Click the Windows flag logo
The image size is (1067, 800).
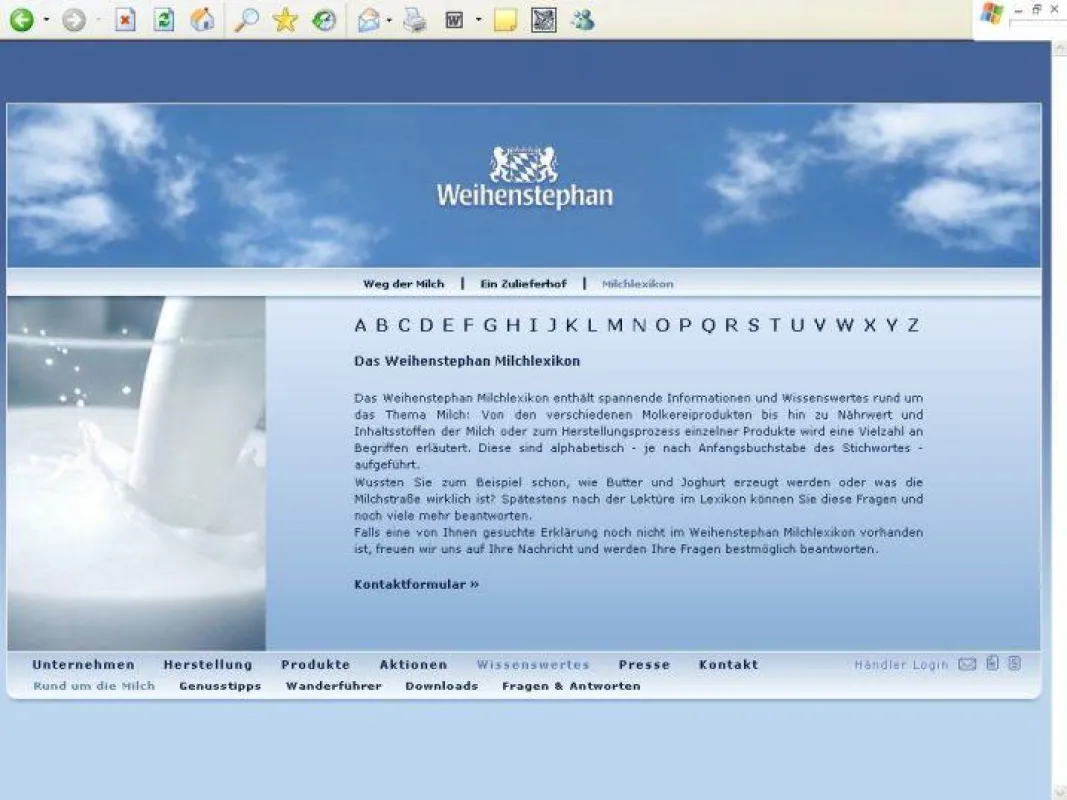click(x=991, y=14)
